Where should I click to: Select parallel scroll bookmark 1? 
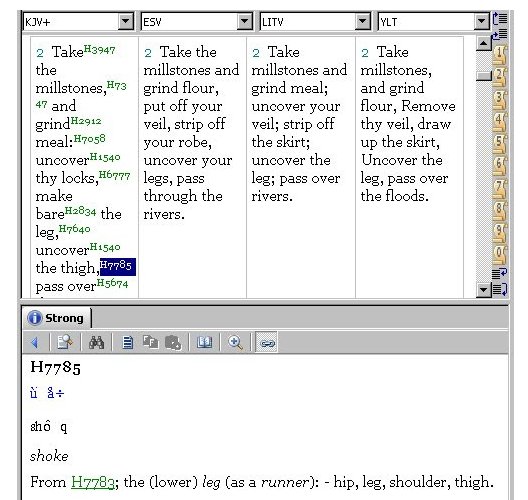coord(500,55)
